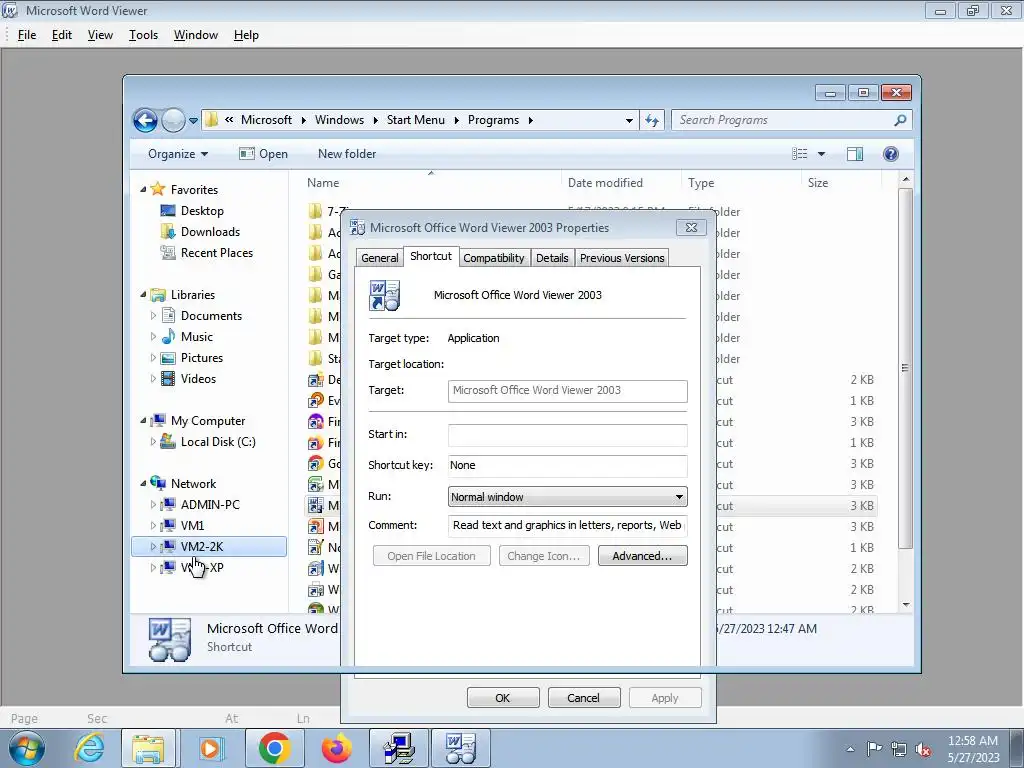Viewport: 1024px width, 768px height.
Task: Sort by the Date modified column
Action: pyautogui.click(x=605, y=183)
